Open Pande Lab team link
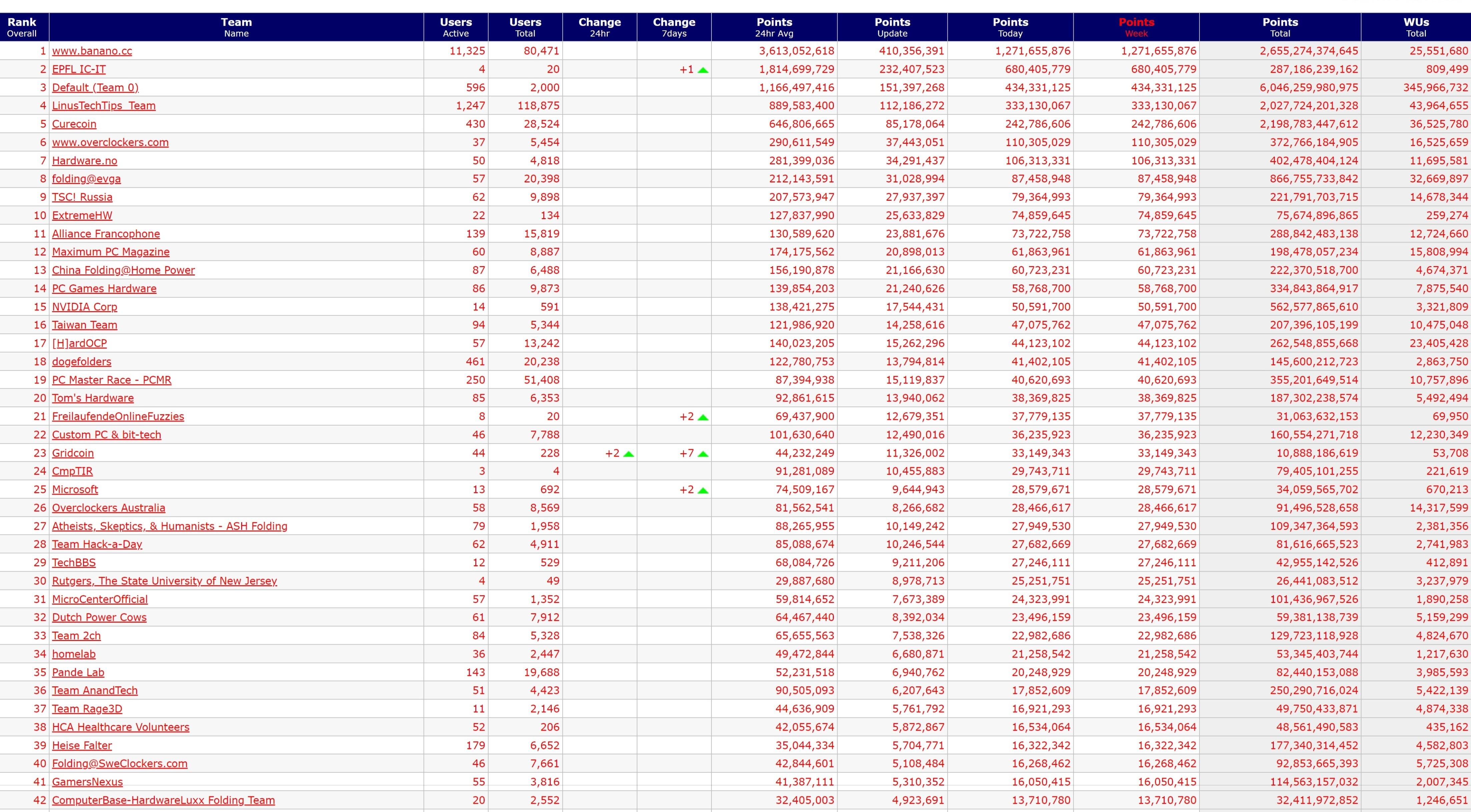 pos(78,672)
